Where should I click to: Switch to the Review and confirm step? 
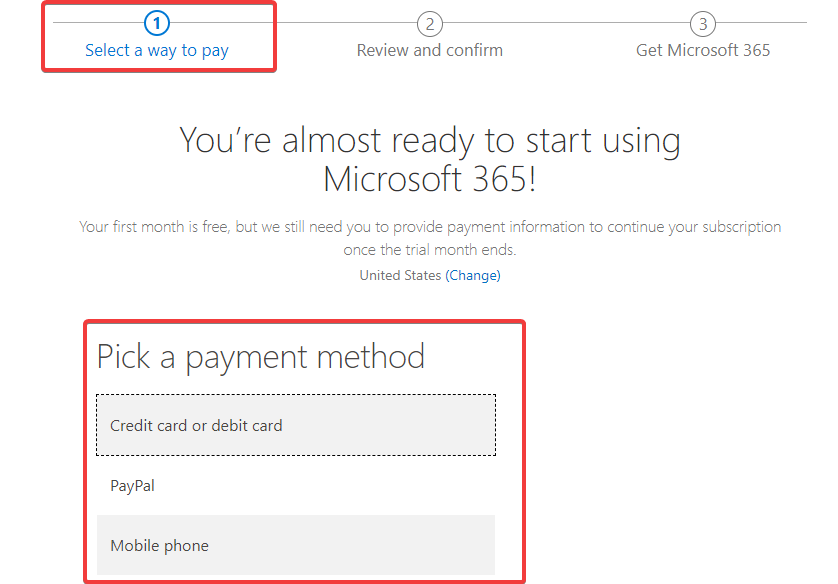tap(429, 49)
